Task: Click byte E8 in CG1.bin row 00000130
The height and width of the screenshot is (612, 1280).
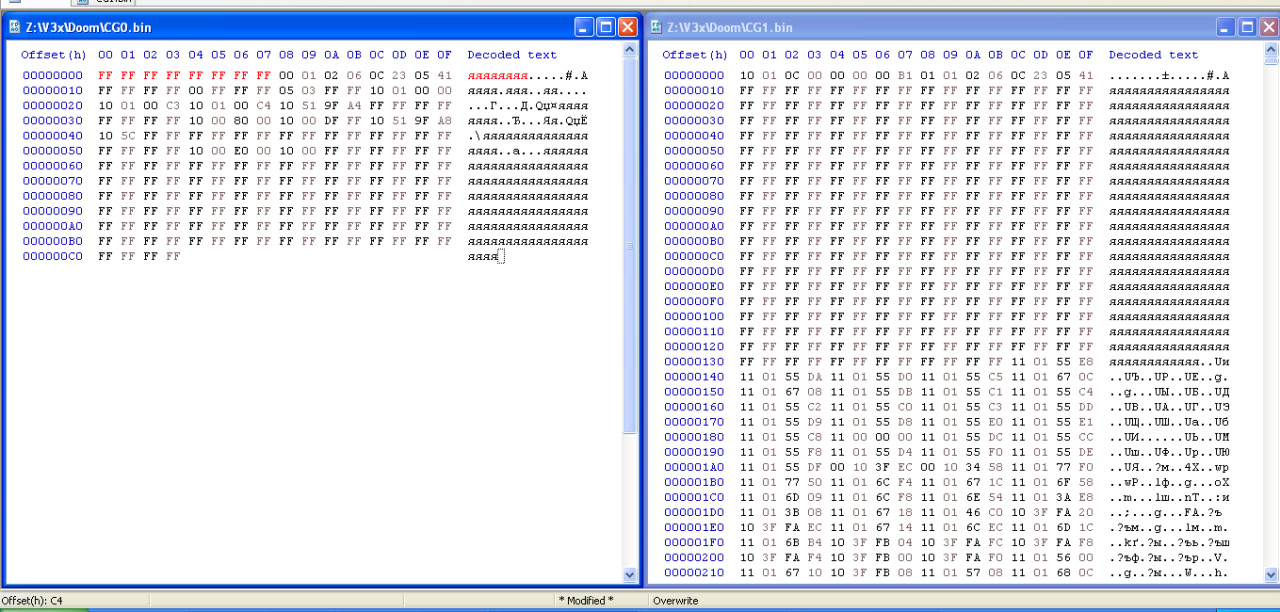Action: click(1086, 362)
